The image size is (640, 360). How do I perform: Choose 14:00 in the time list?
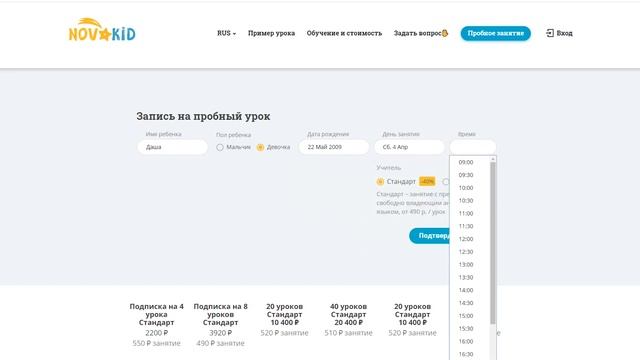(466, 290)
